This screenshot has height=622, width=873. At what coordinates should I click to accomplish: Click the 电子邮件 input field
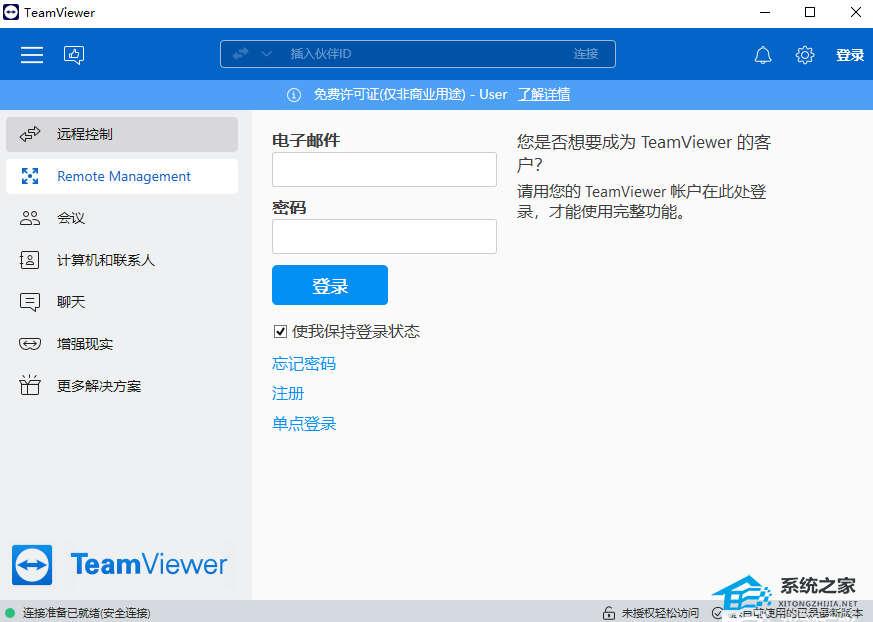[384, 169]
